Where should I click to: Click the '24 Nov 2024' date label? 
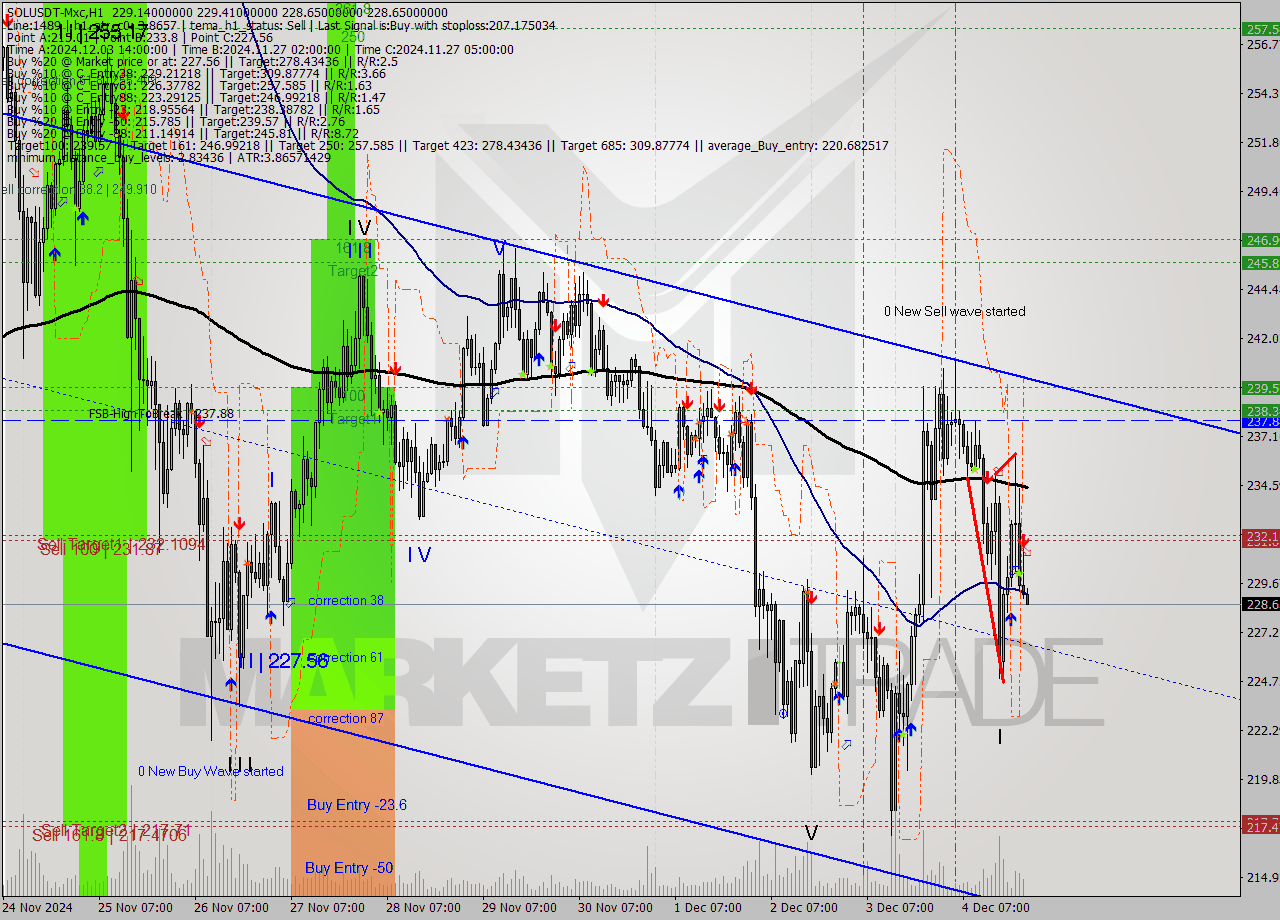(x=37, y=908)
